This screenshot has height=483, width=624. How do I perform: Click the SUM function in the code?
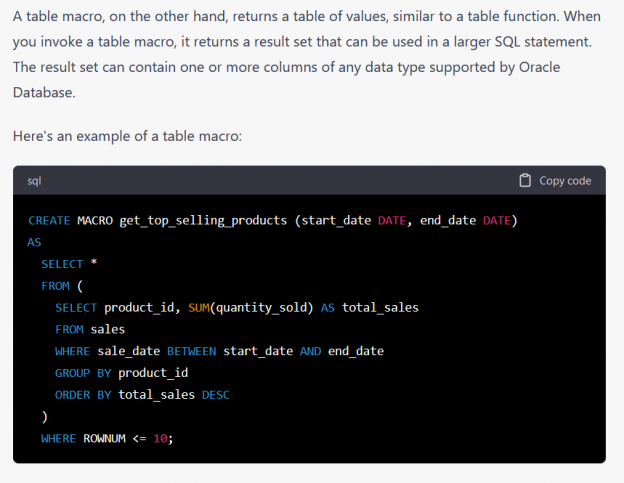click(199, 307)
